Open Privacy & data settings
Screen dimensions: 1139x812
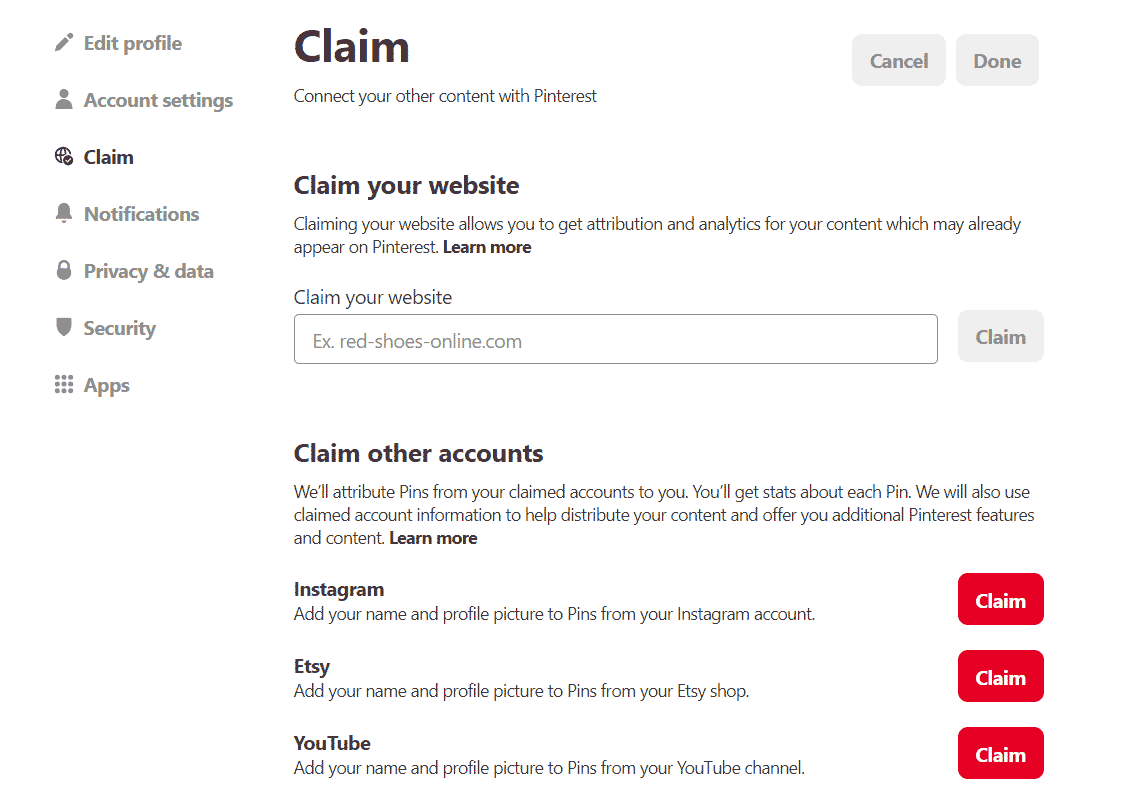148,271
